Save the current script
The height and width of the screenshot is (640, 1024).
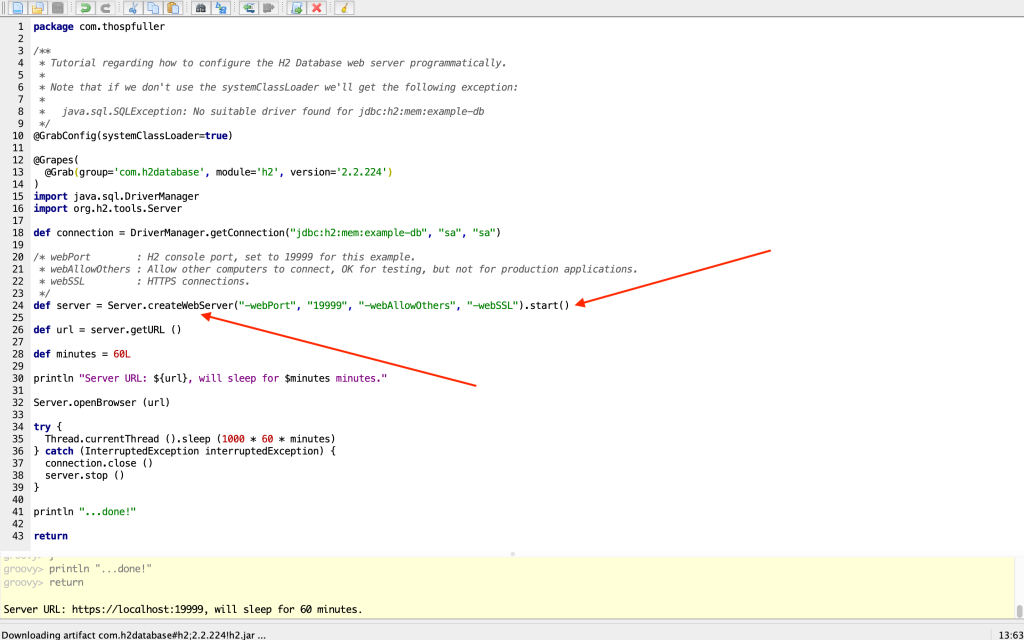coord(57,8)
